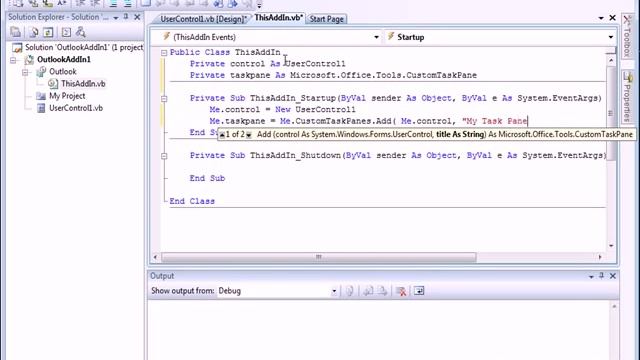
Task: Click the horizontal scroll right arrow
Action: (x=600, y=257)
